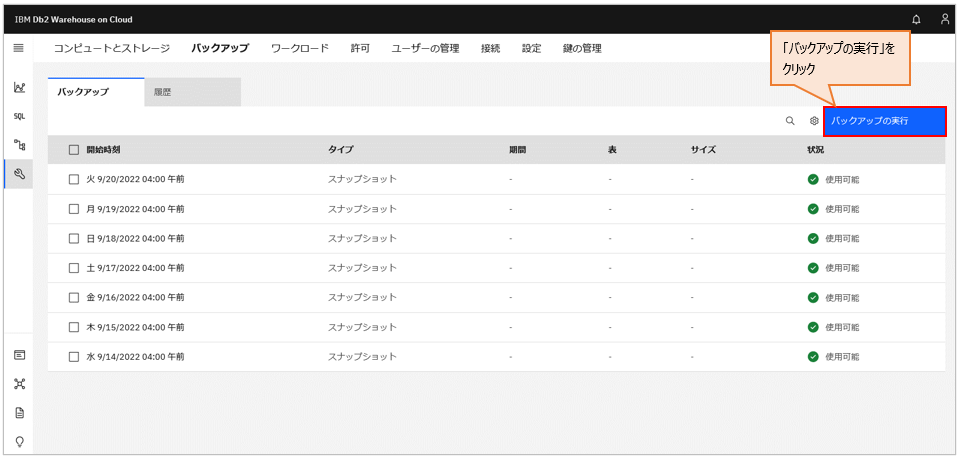961x457 pixels.
Task: Click 使用可能 status text in 9/18/2022 row
Action: coord(842,238)
